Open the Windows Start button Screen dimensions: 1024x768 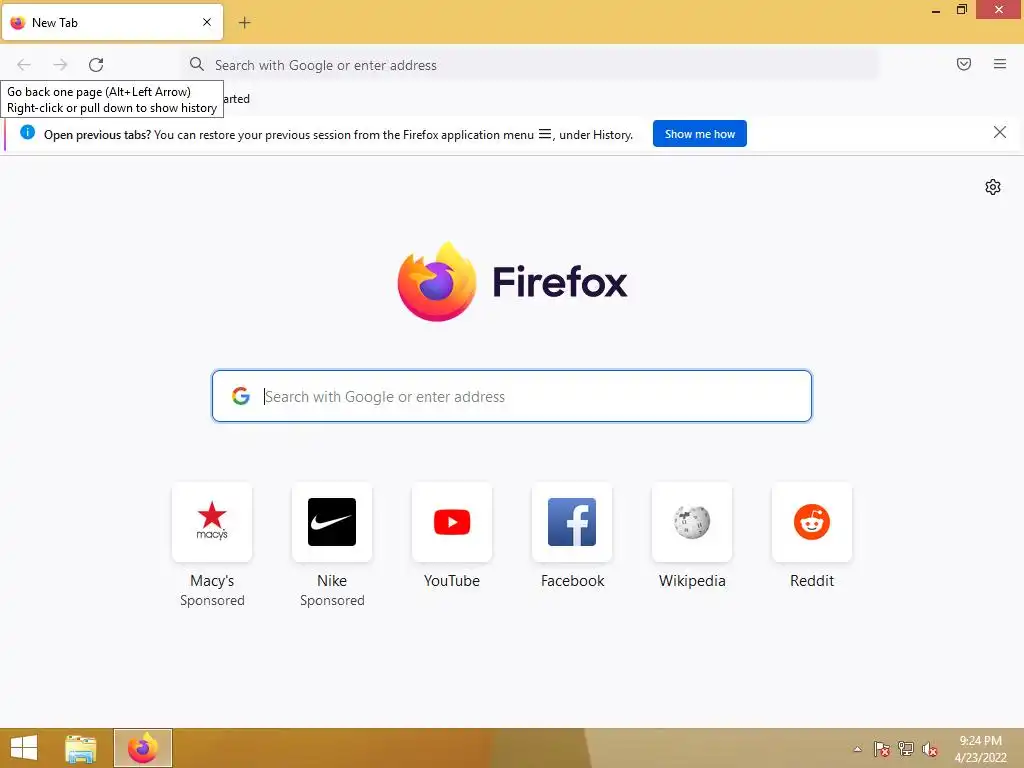click(x=24, y=748)
